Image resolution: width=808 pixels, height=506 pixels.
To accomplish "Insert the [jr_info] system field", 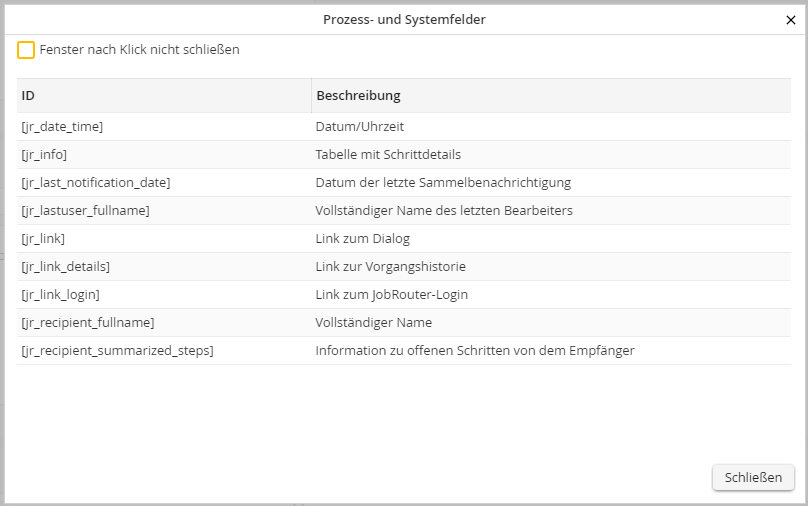I will click(x=44, y=155).
